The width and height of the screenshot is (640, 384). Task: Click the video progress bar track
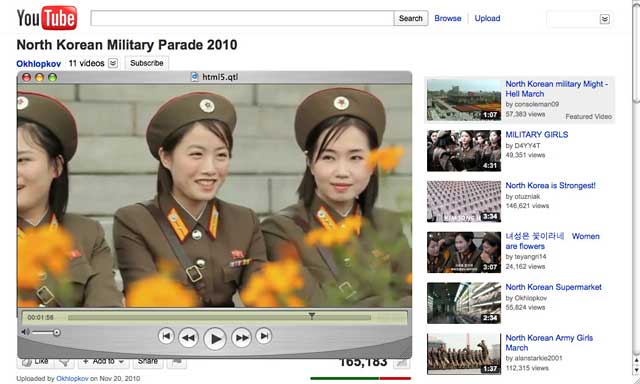pos(219,317)
